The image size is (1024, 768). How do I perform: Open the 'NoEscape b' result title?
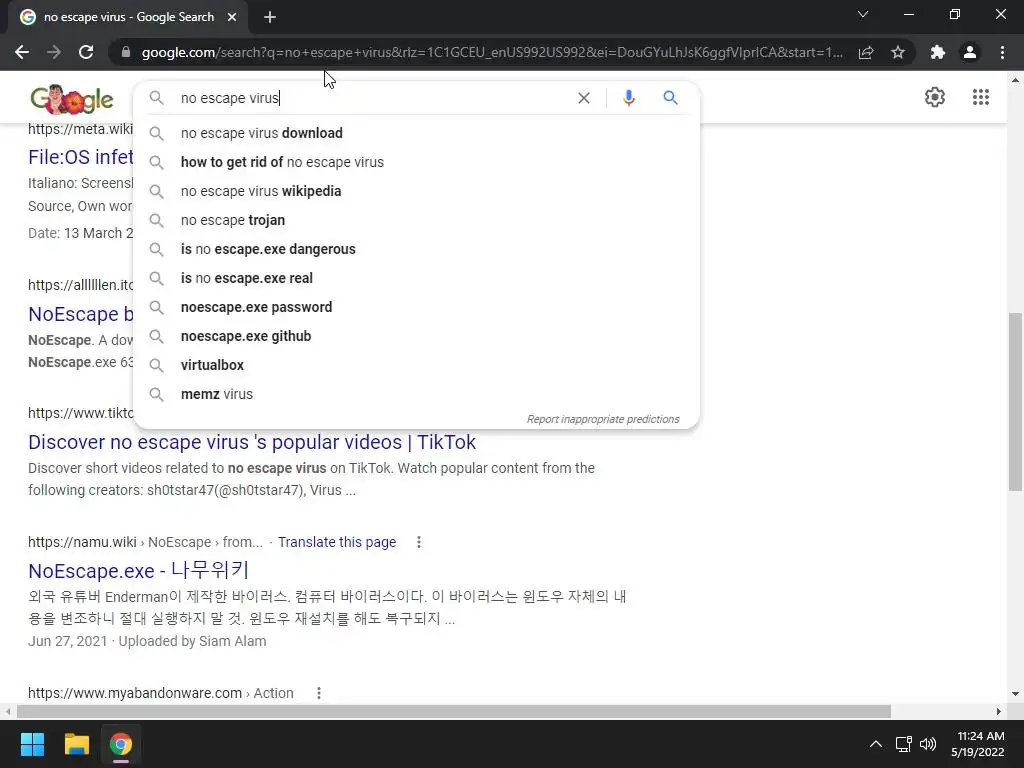coord(80,314)
